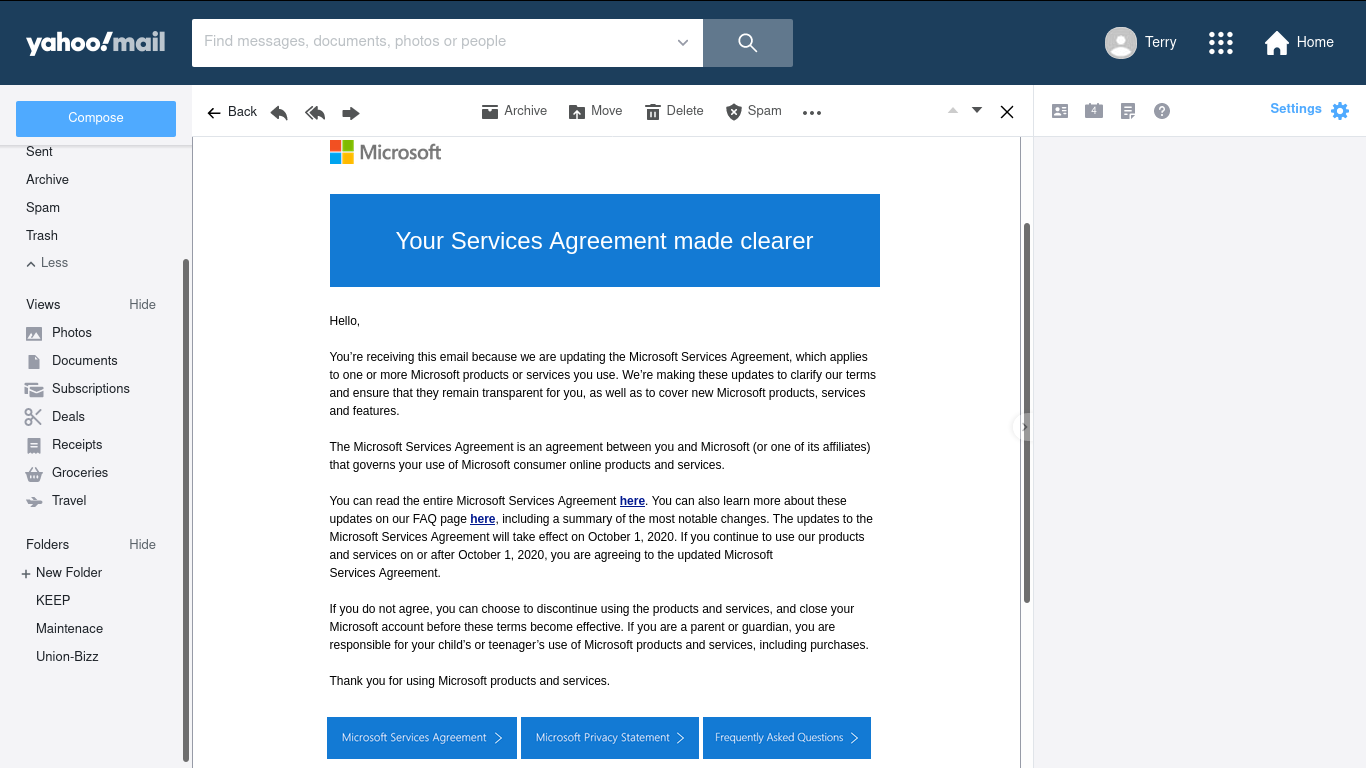The height and width of the screenshot is (768, 1366).
Task: Compose a new email
Action: point(96,118)
